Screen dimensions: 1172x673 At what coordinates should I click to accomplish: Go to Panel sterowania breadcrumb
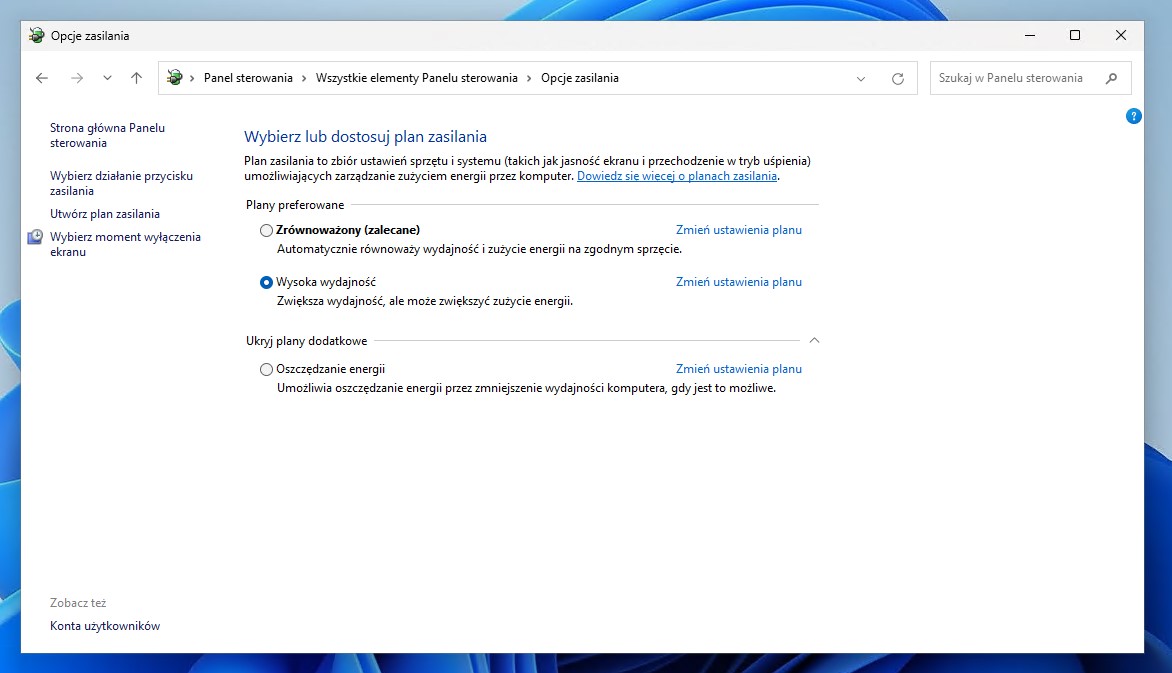click(248, 78)
